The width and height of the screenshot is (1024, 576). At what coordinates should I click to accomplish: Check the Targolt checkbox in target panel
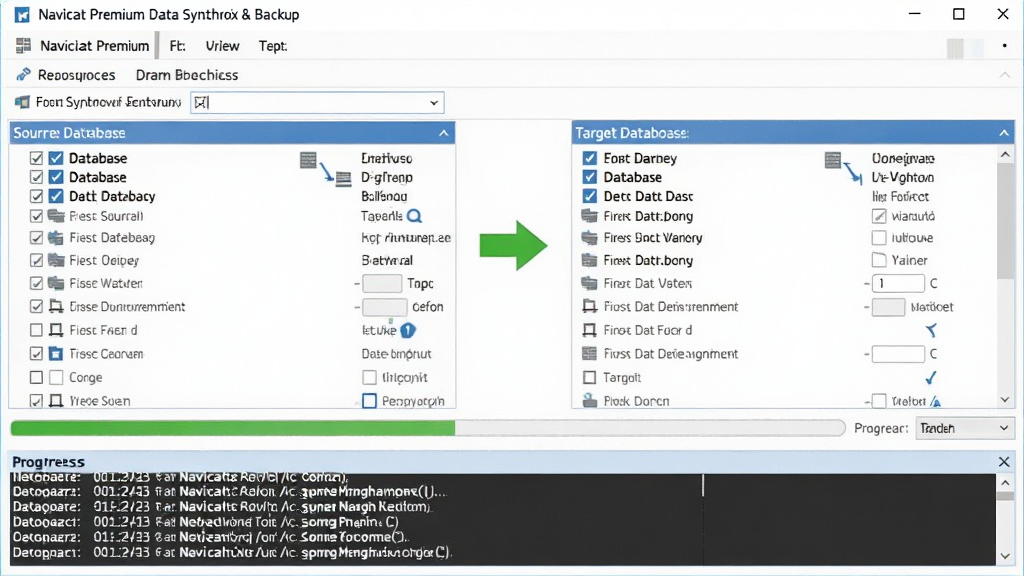click(x=590, y=377)
